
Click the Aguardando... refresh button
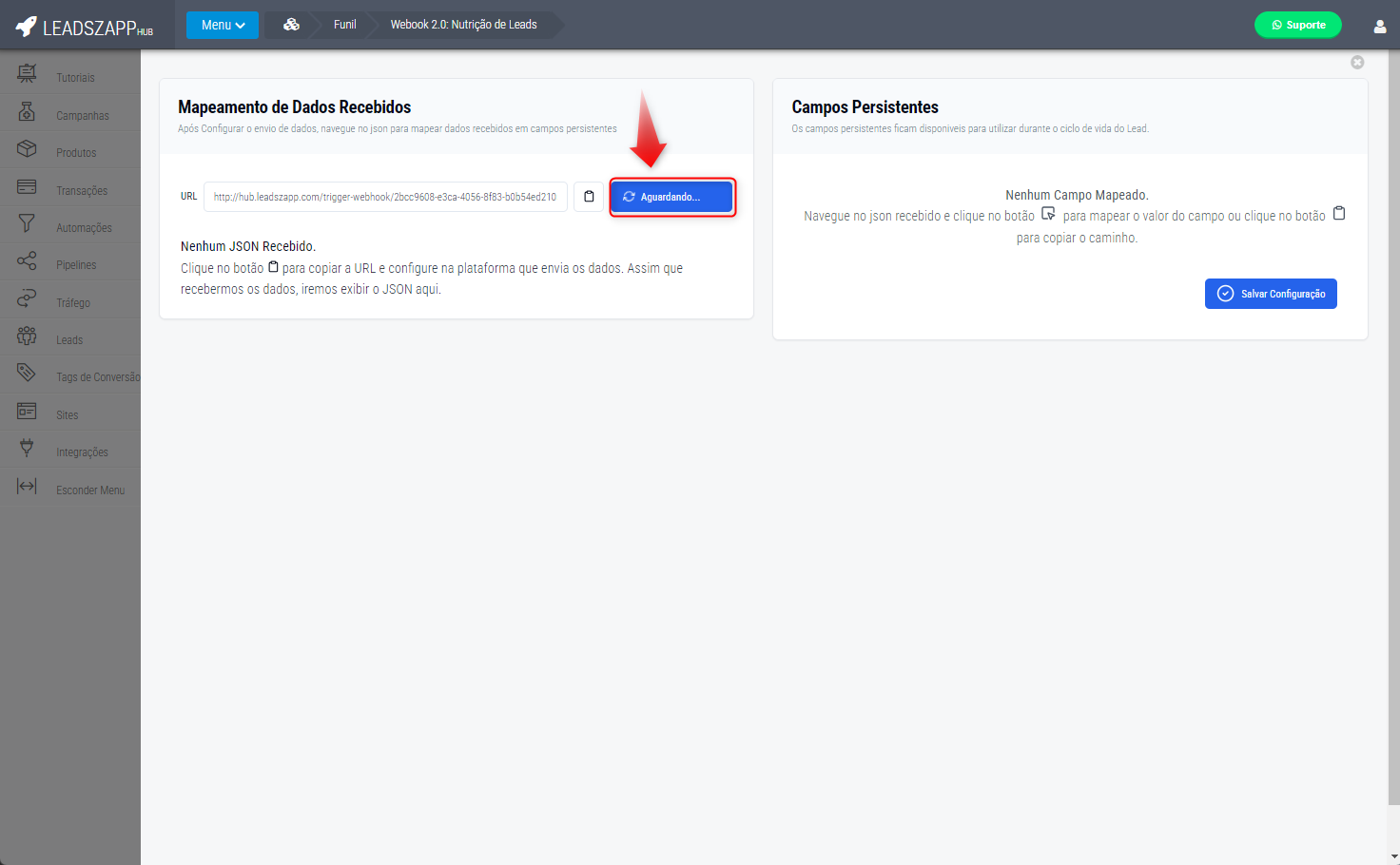coord(671,197)
